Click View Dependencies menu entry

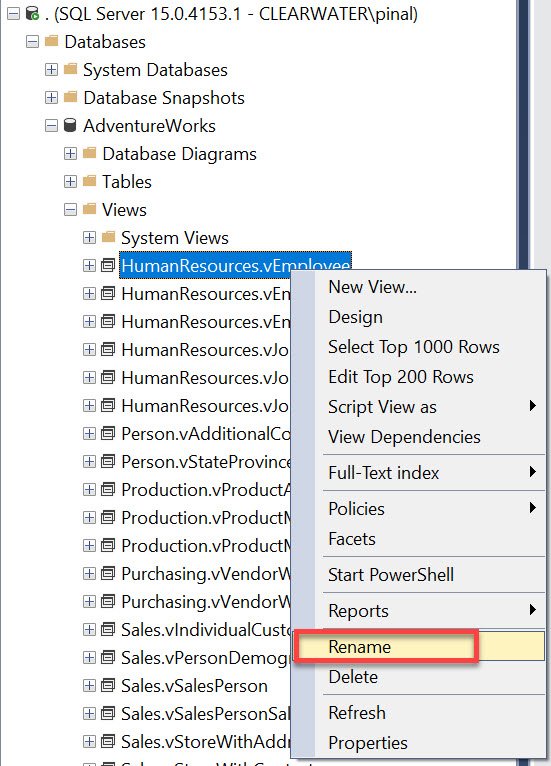click(x=419, y=437)
